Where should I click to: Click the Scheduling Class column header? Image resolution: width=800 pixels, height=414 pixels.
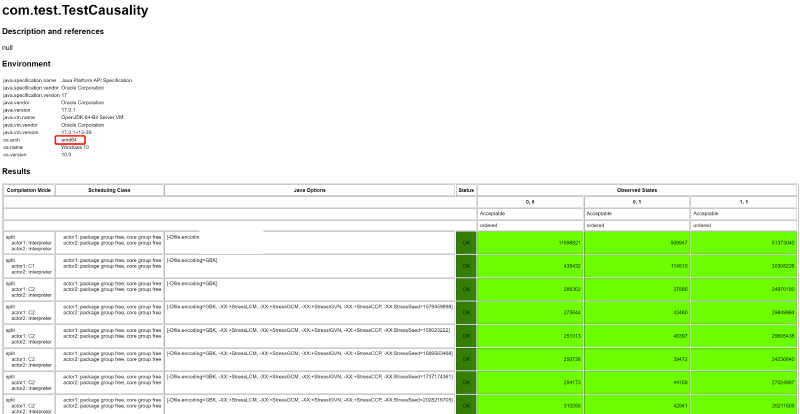(x=109, y=189)
